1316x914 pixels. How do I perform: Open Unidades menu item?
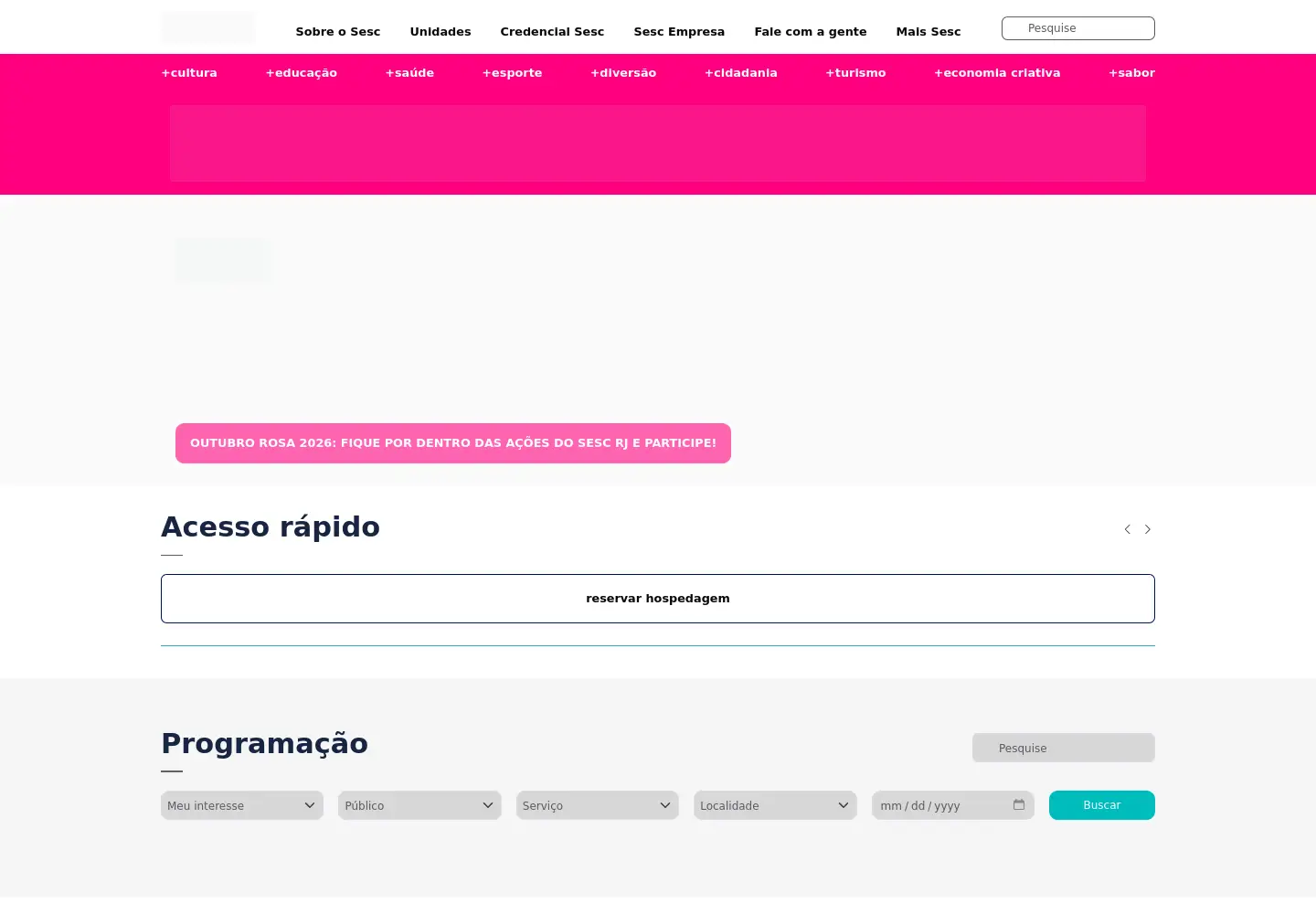pos(440,31)
